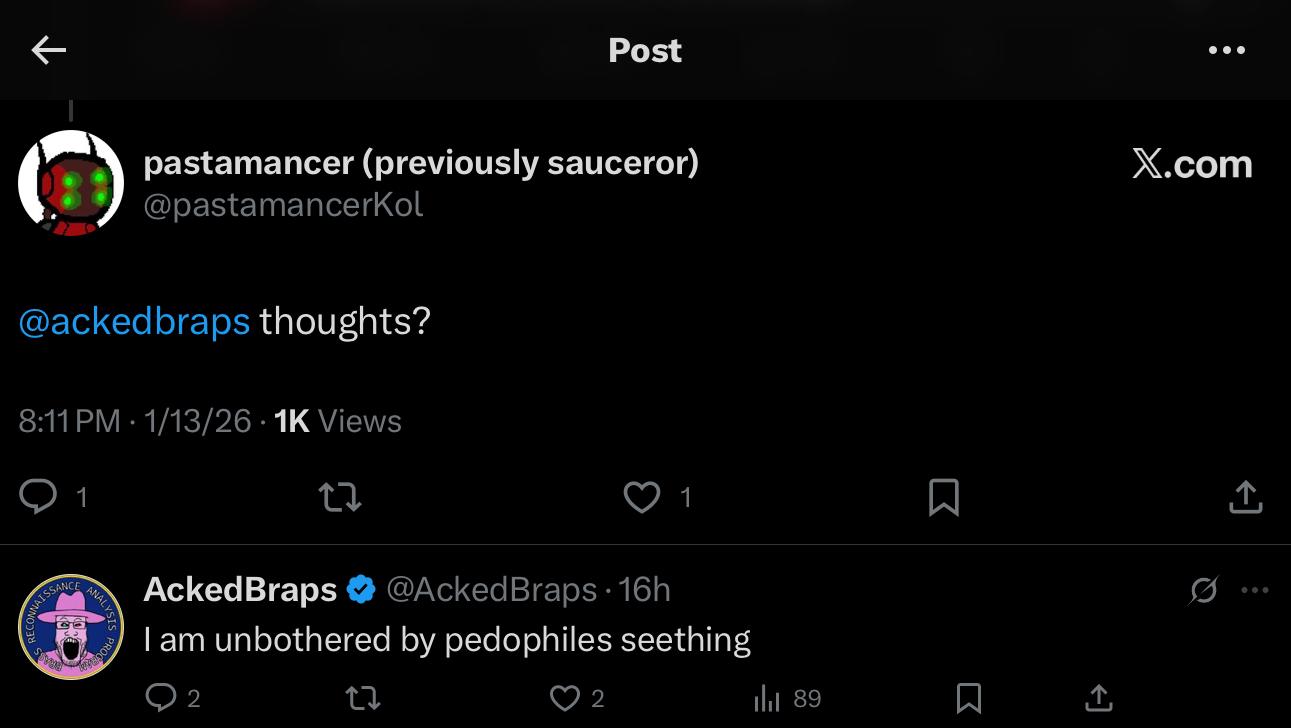This screenshot has width=1291, height=728.
Task: Reply to pastamancer's post via comment icon
Action: (39, 496)
